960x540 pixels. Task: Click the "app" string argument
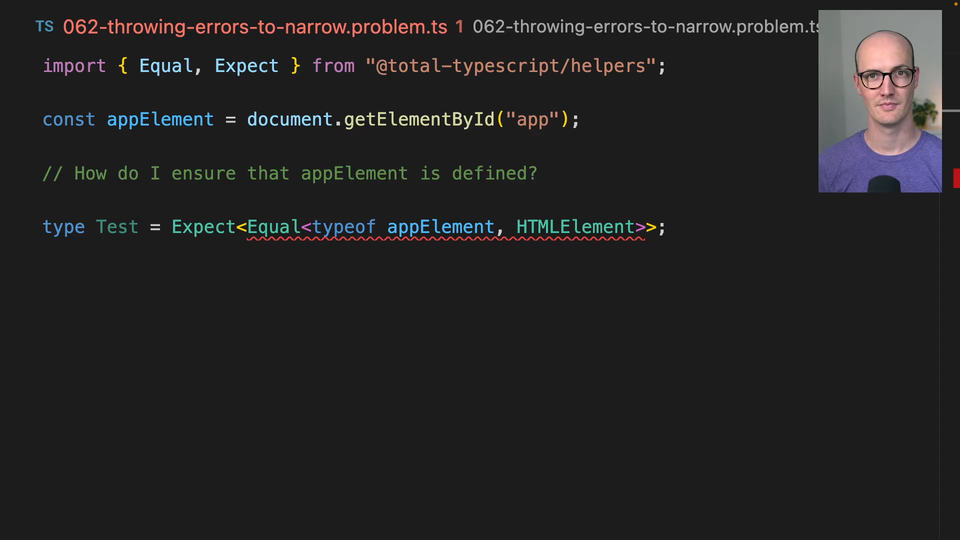pos(531,120)
